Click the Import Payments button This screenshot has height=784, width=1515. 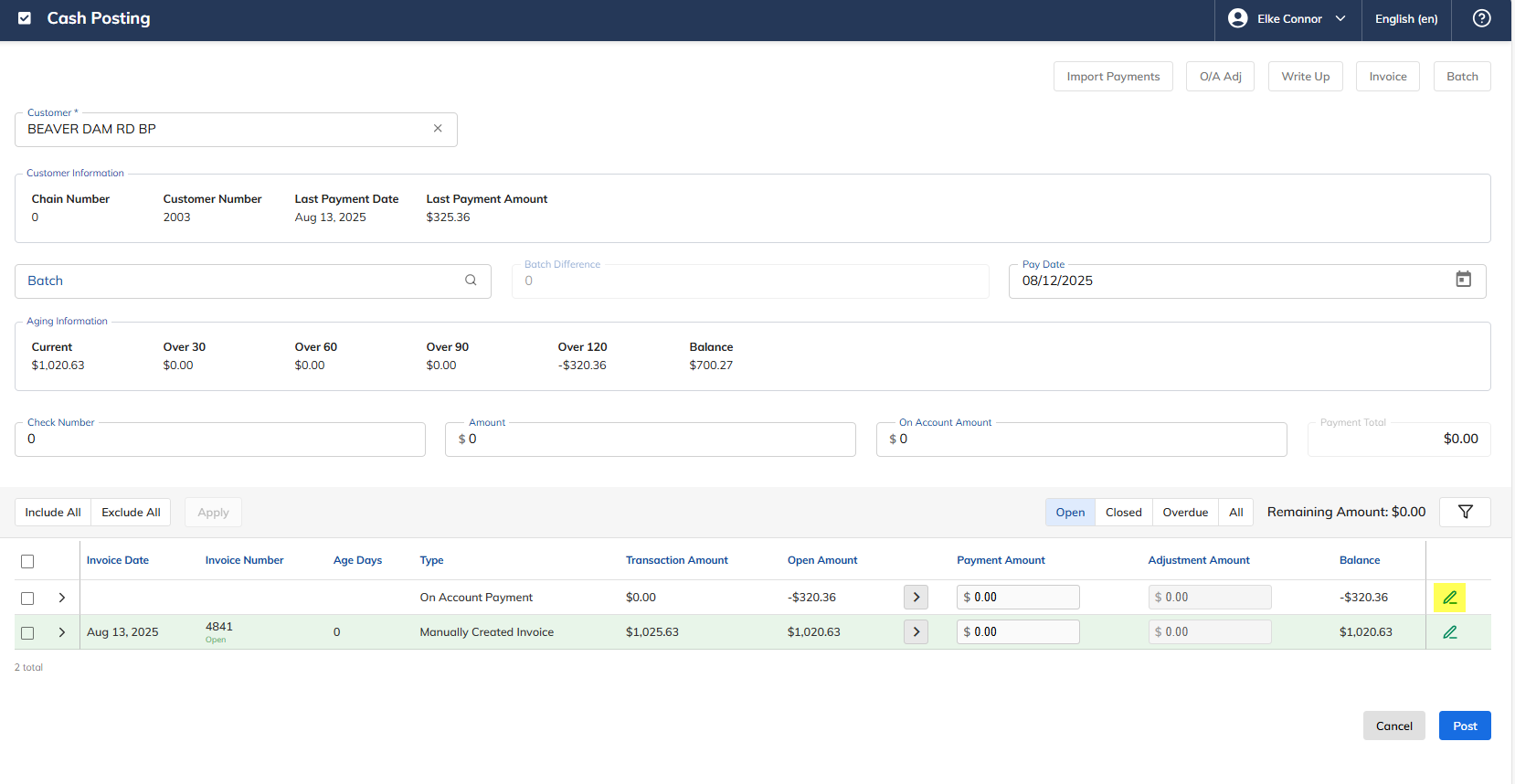(x=1113, y=77)
